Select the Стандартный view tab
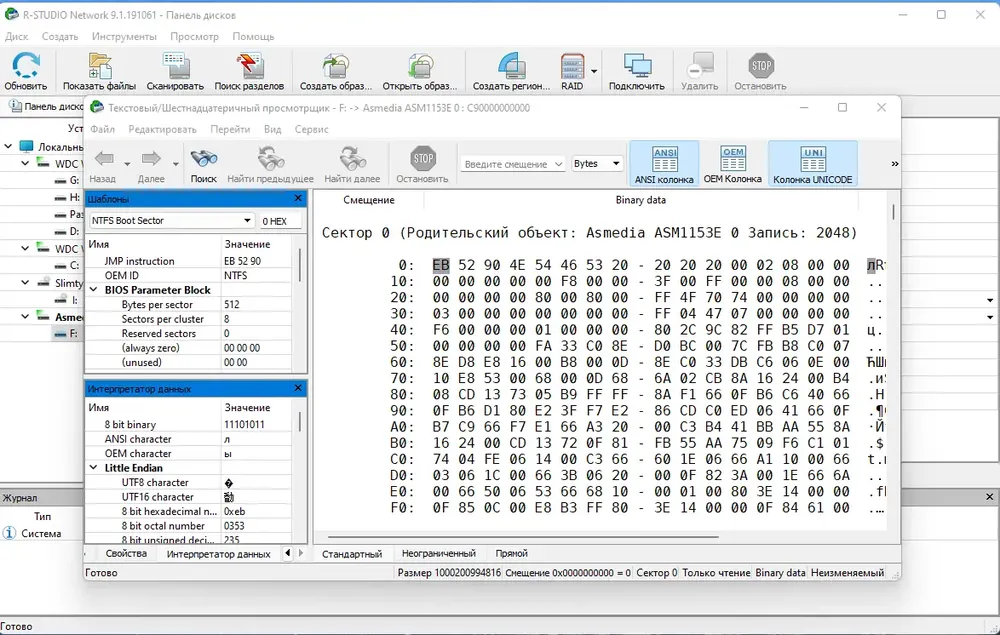 pos(352,553)
